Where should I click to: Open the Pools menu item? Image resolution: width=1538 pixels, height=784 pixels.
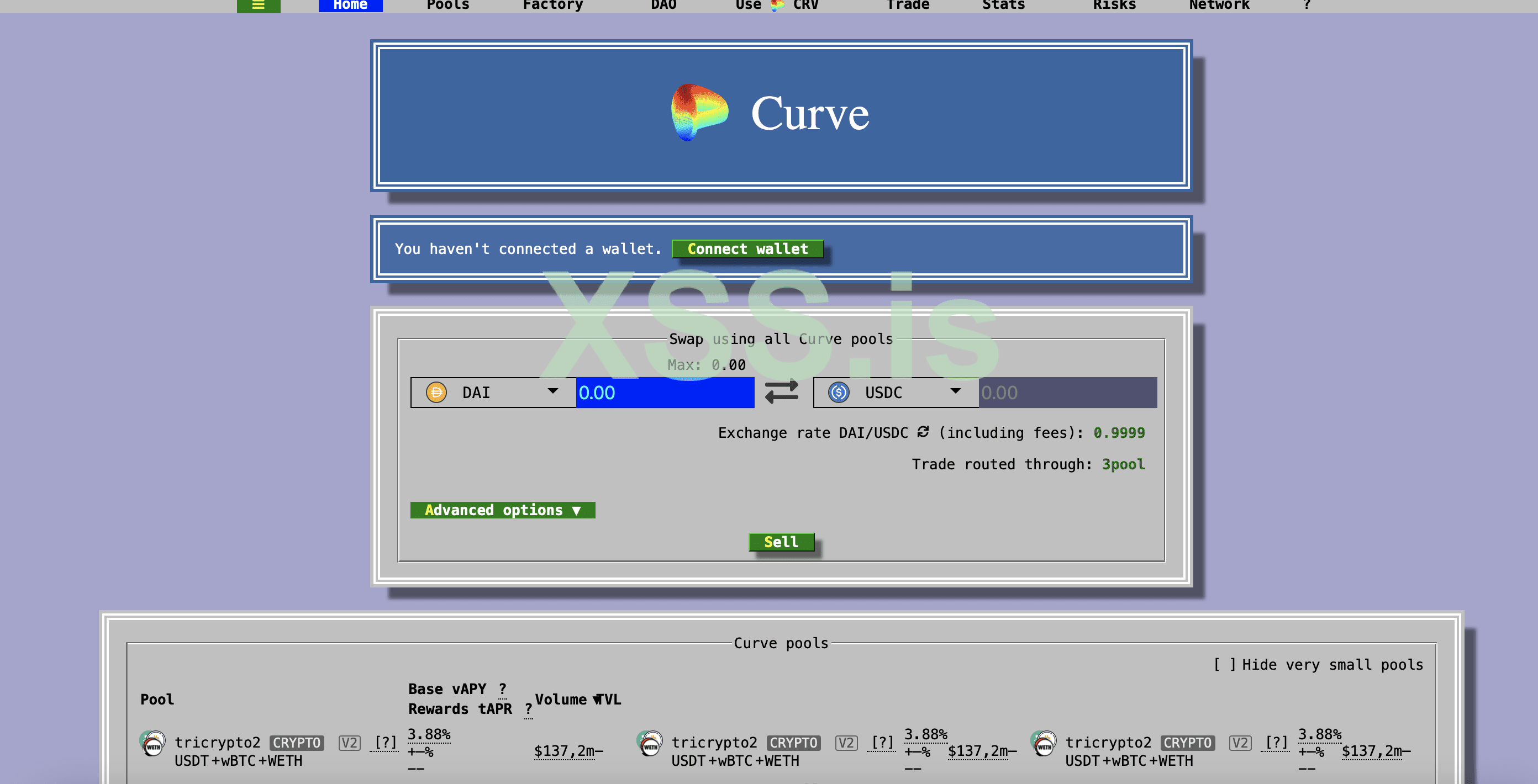pos(448,6)
